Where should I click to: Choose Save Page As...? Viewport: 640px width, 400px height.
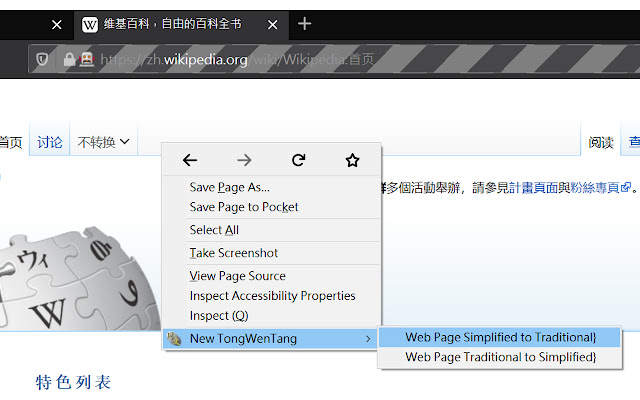(272, 187)
